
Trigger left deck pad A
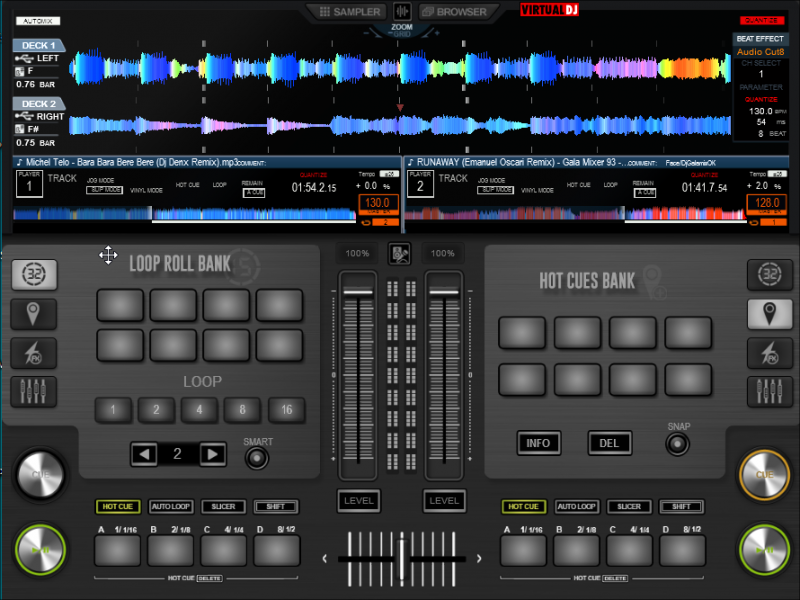pos(118,551)
